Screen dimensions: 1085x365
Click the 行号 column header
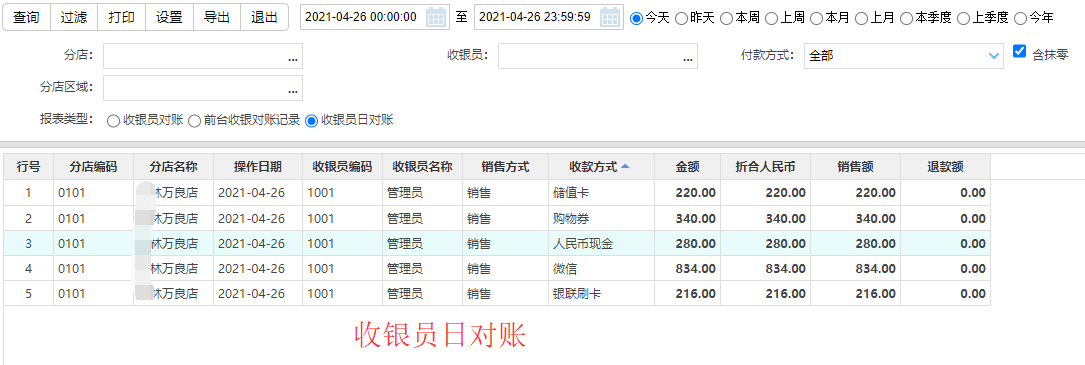[28, 167]
